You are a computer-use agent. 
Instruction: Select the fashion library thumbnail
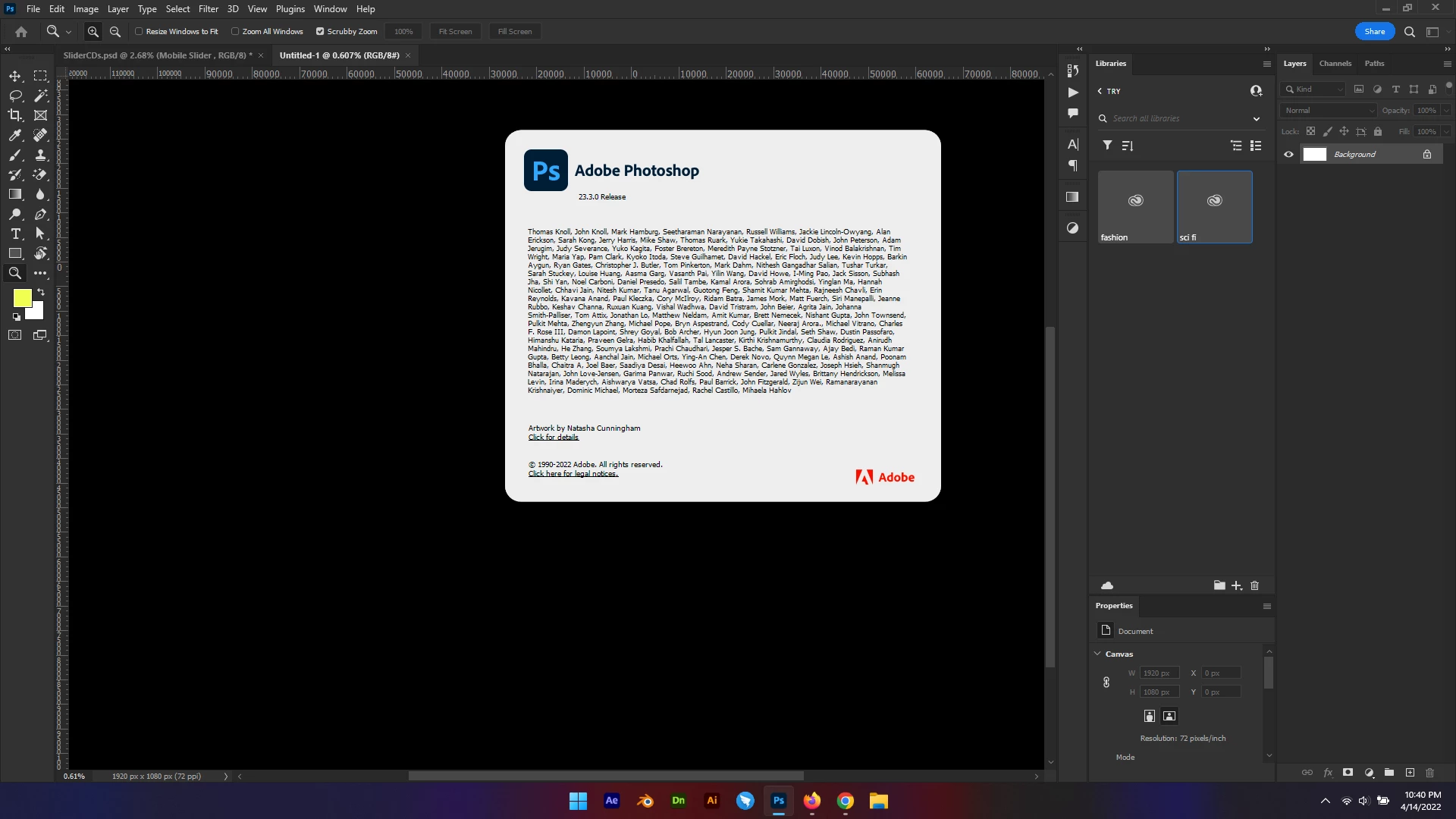(1135, 206)
